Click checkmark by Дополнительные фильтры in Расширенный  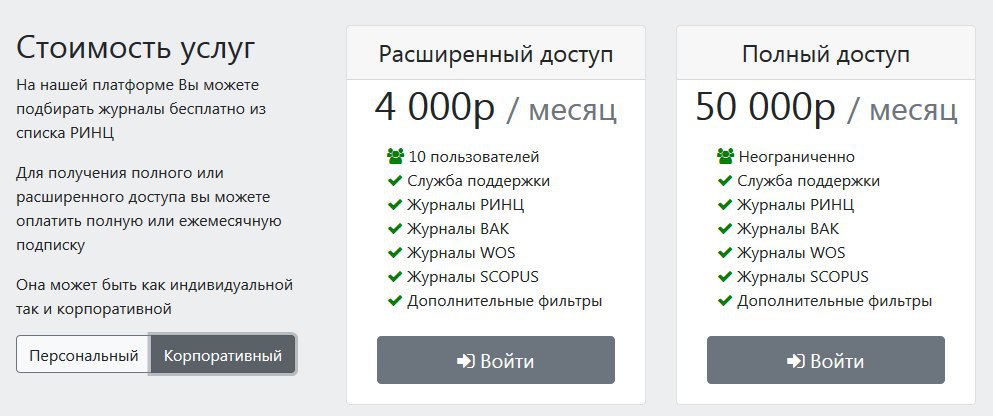tap(395, 301)
